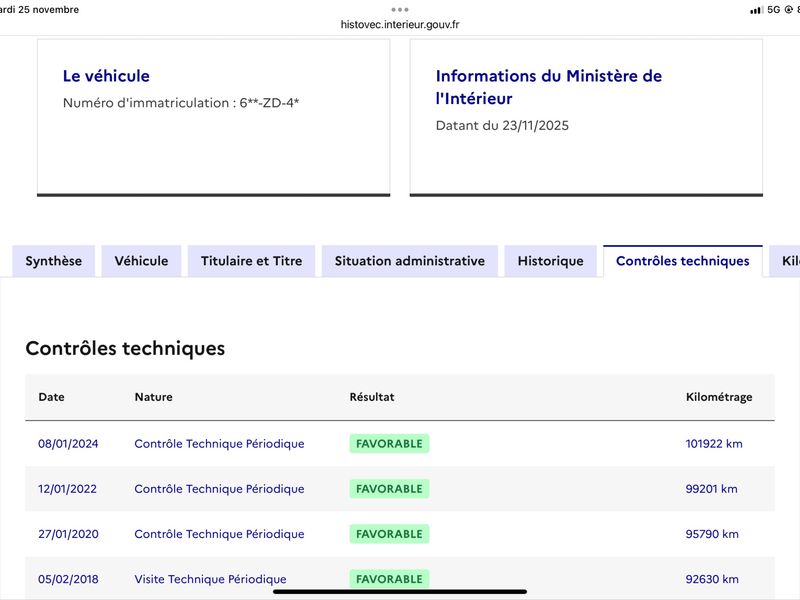Click the Kilométrage column header
Viewport: 800px width, 600px height.
tap(719, 397)
